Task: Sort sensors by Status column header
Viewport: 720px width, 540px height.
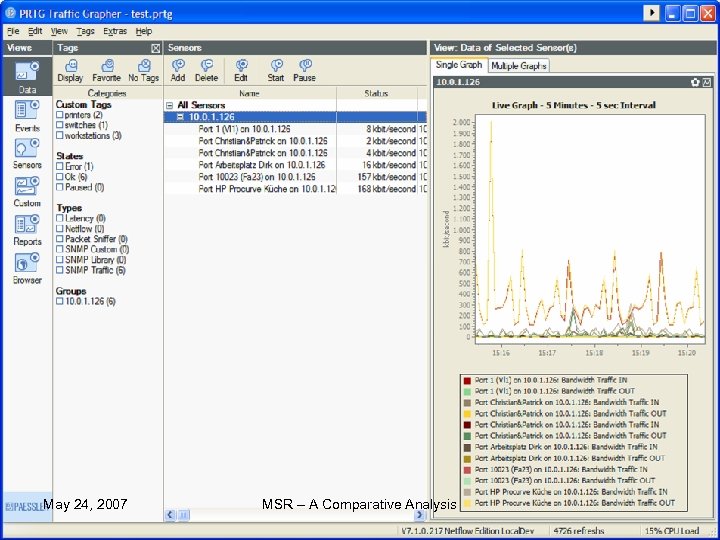Action: tap(377, 93)
